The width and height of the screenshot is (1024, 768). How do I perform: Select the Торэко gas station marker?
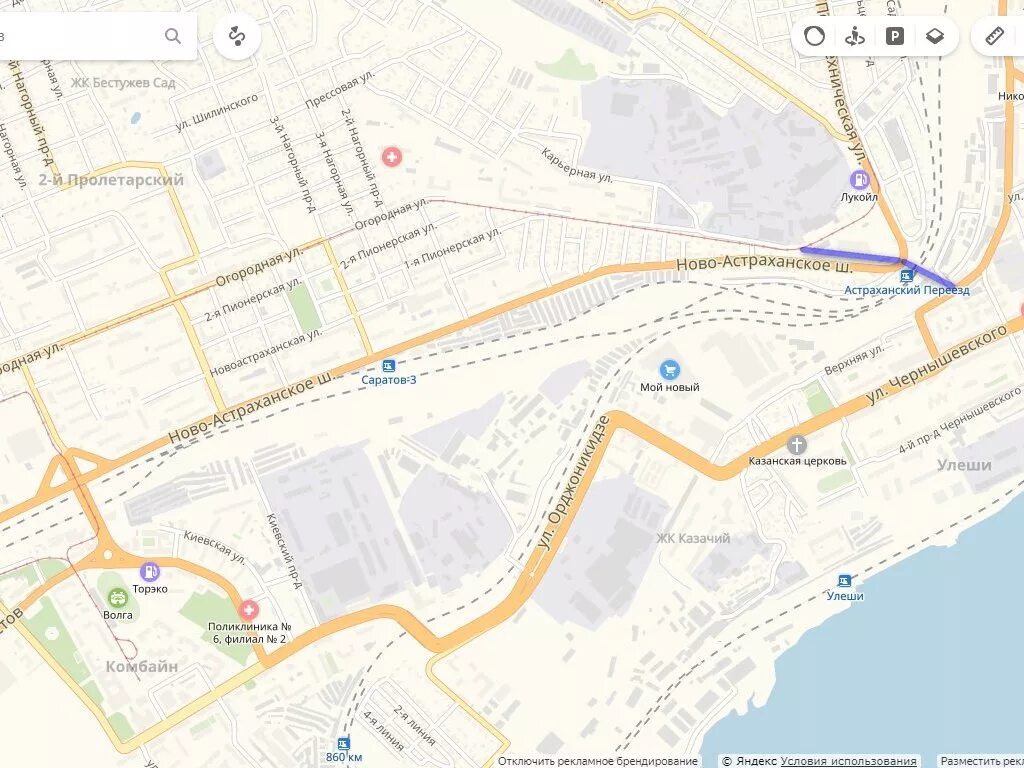tap(150, 571)
